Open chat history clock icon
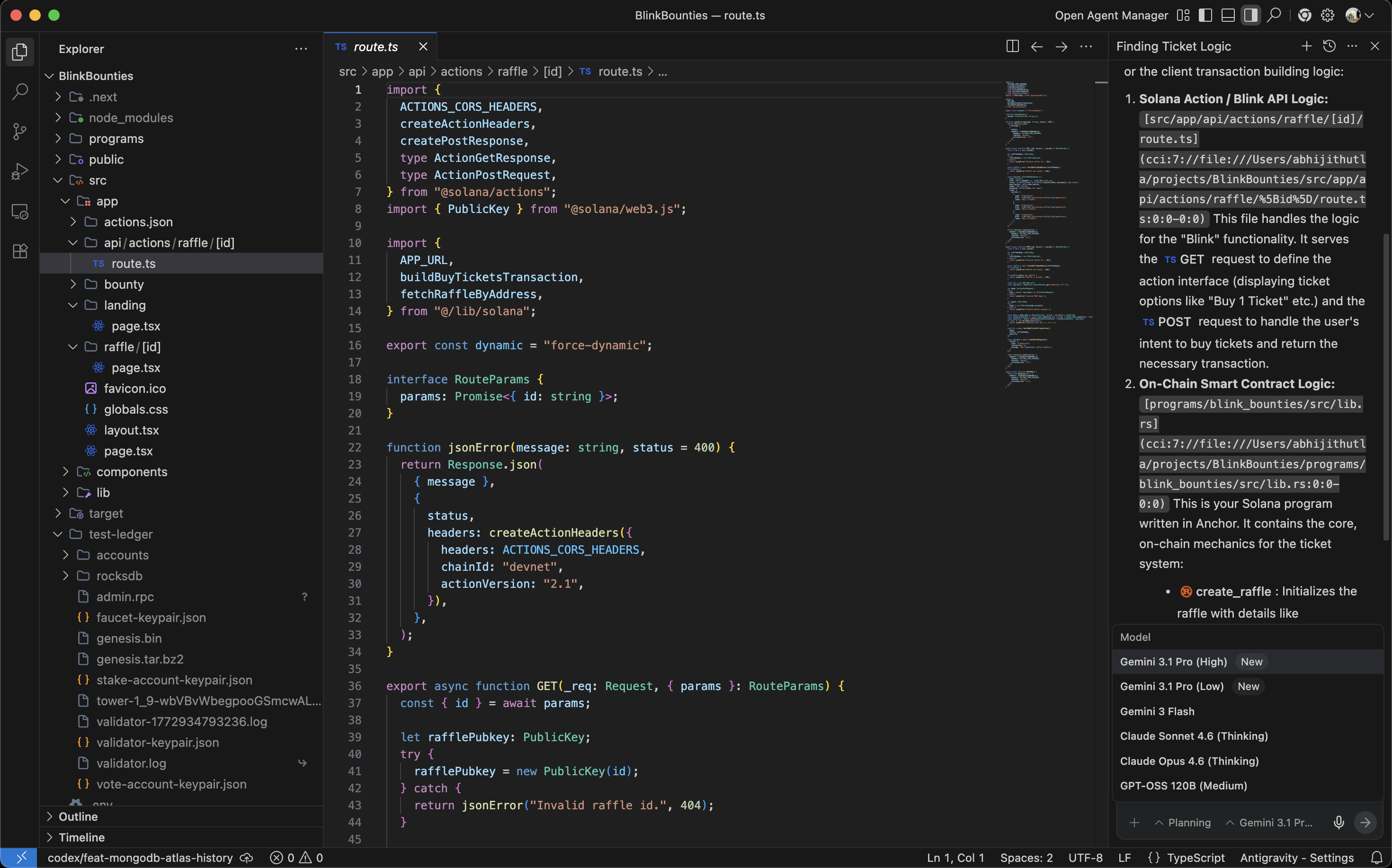The width and height of the screenshot is (1392, 868). pyautogui.click(x=1329, y=46)
